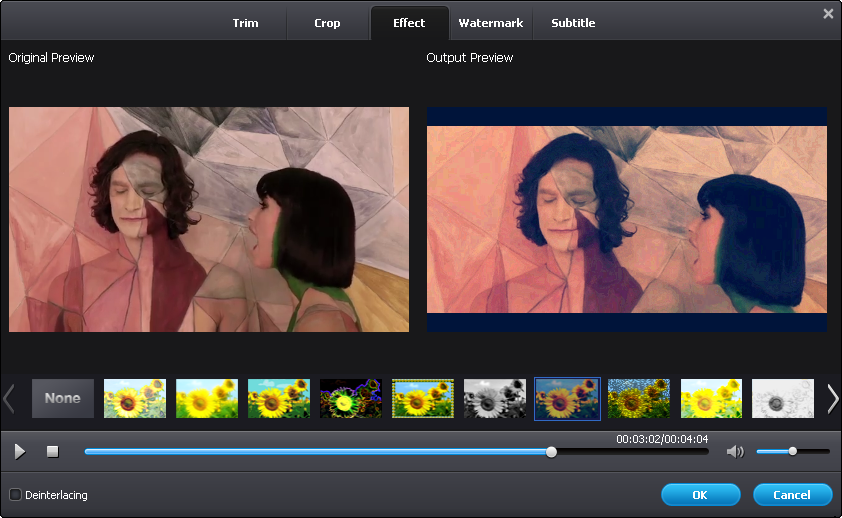Stop the video playback

coord(53,452)
